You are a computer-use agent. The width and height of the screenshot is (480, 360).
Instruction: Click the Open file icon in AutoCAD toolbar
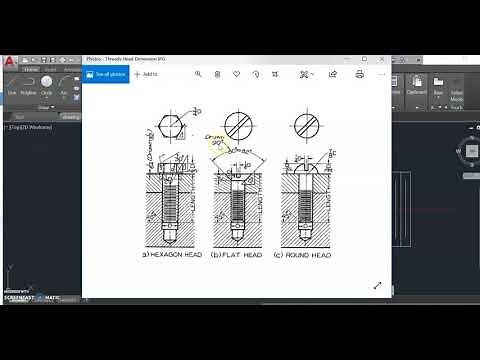(34, 60)
